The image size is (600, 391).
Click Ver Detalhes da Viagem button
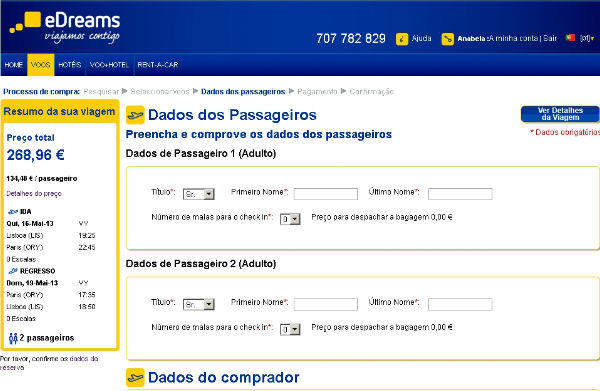pos(560,114)
